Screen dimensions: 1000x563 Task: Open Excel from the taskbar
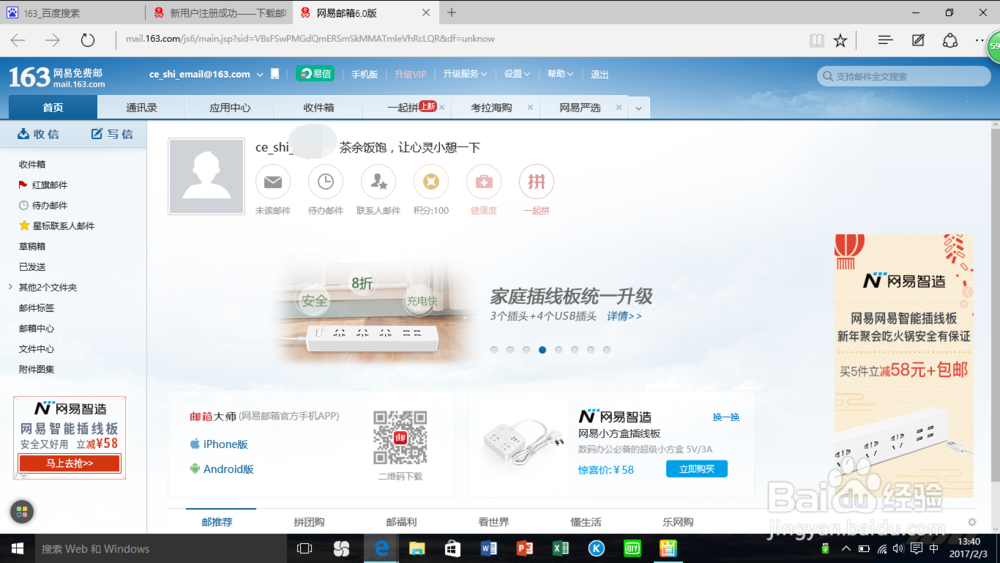point(561,548)
